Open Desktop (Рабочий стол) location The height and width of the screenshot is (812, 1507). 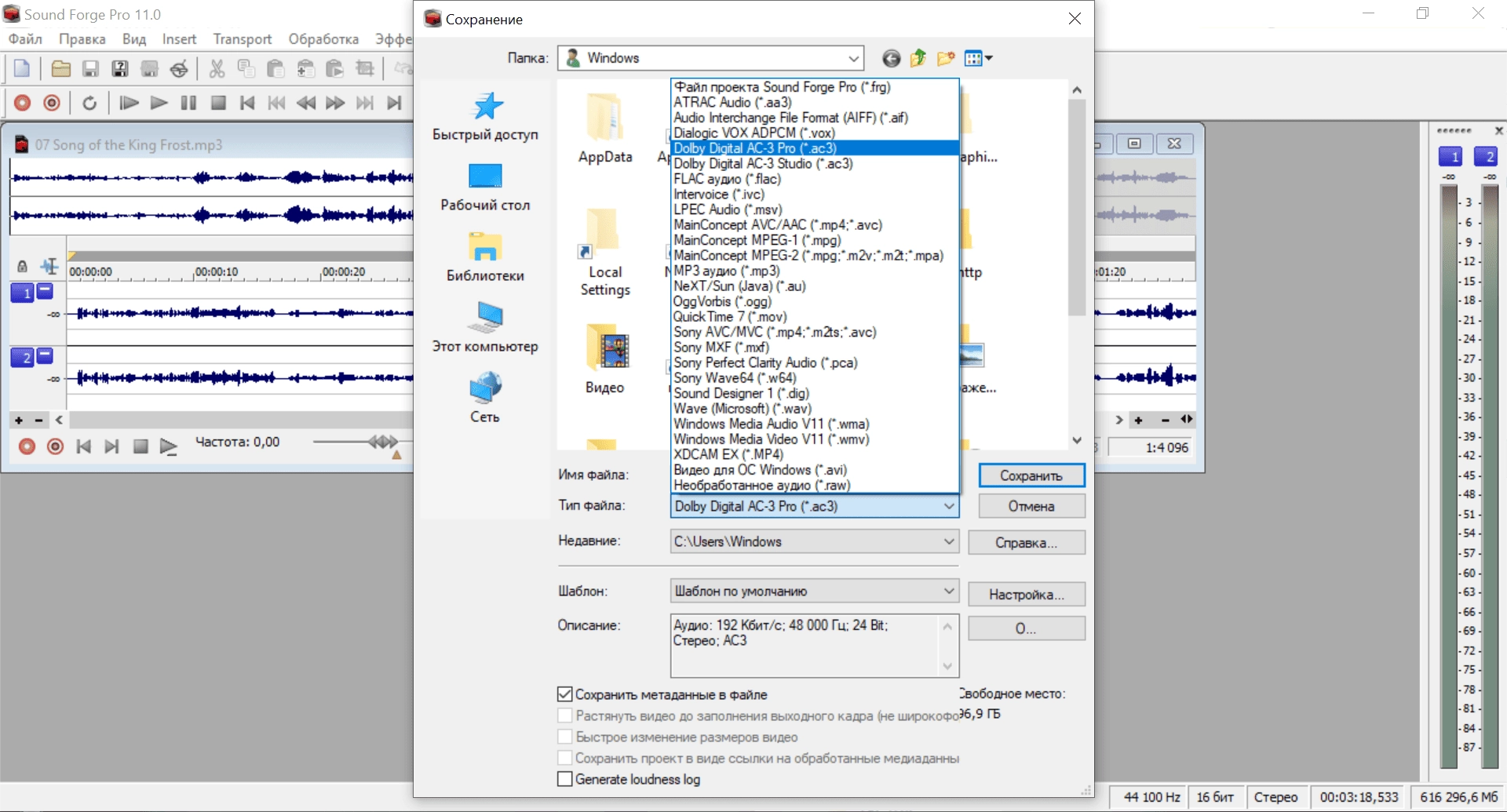485,187
